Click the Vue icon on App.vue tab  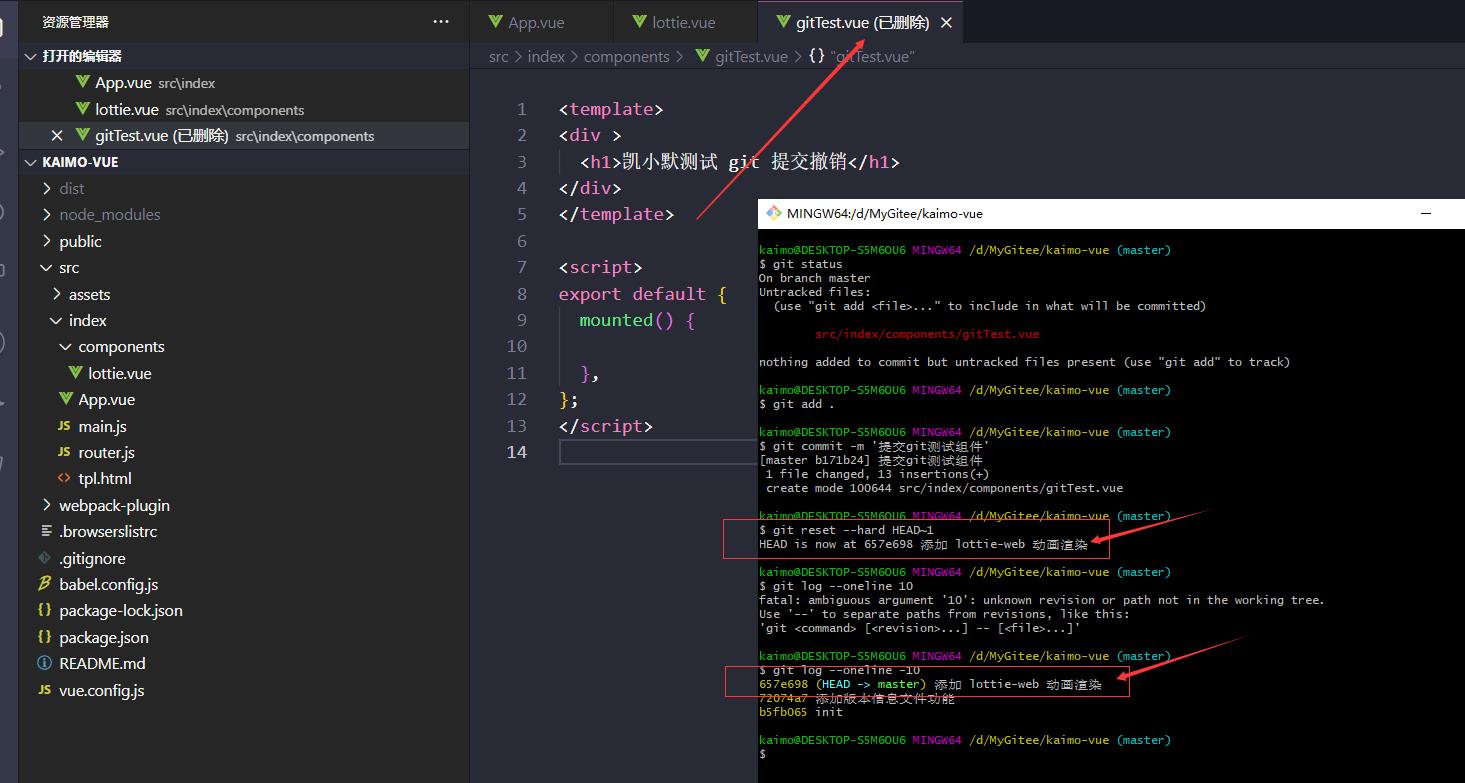(x=495, y=22)
